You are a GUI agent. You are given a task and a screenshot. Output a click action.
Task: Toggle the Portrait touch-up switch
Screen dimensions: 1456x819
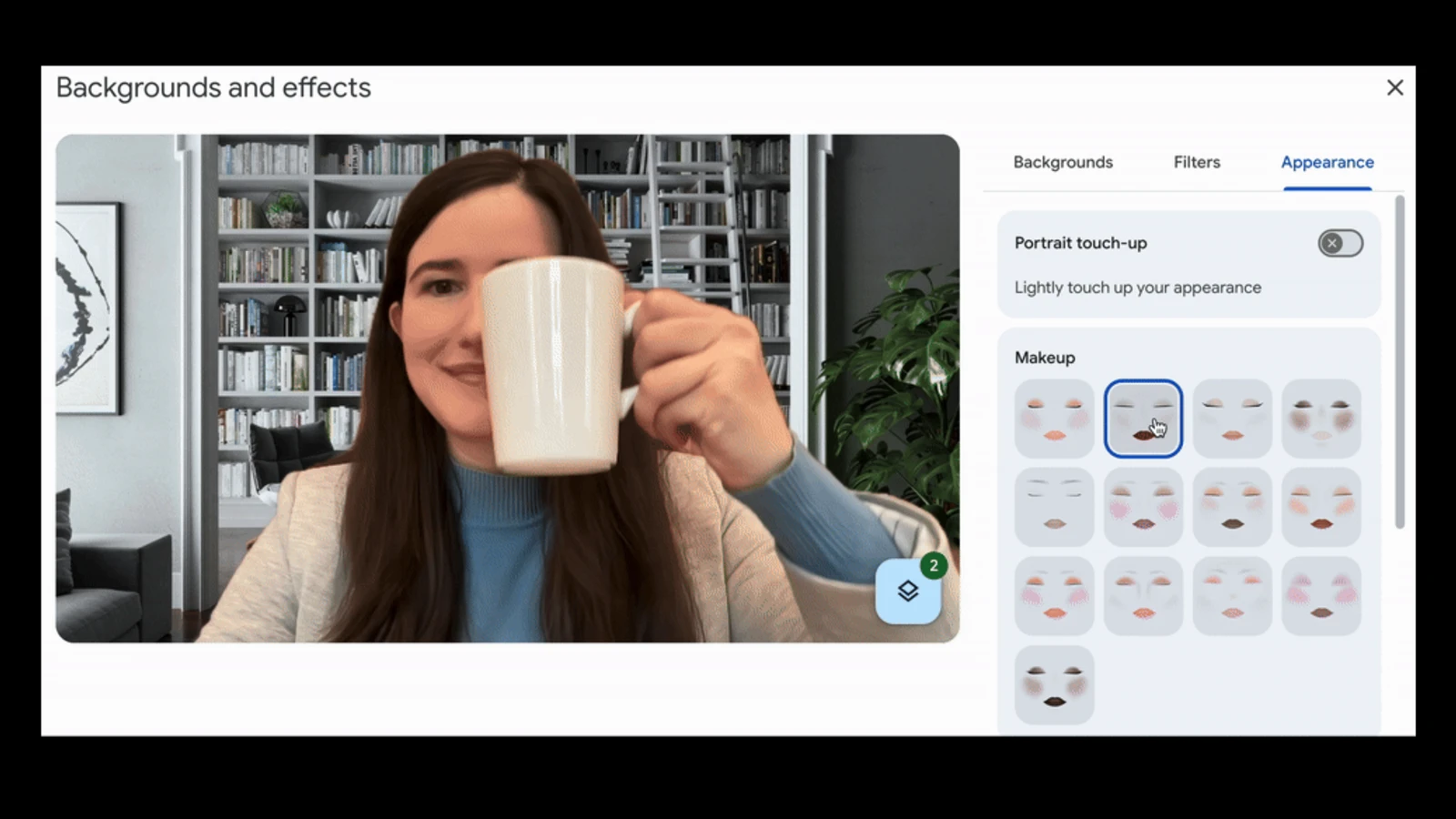click(x=1340, y=243)
